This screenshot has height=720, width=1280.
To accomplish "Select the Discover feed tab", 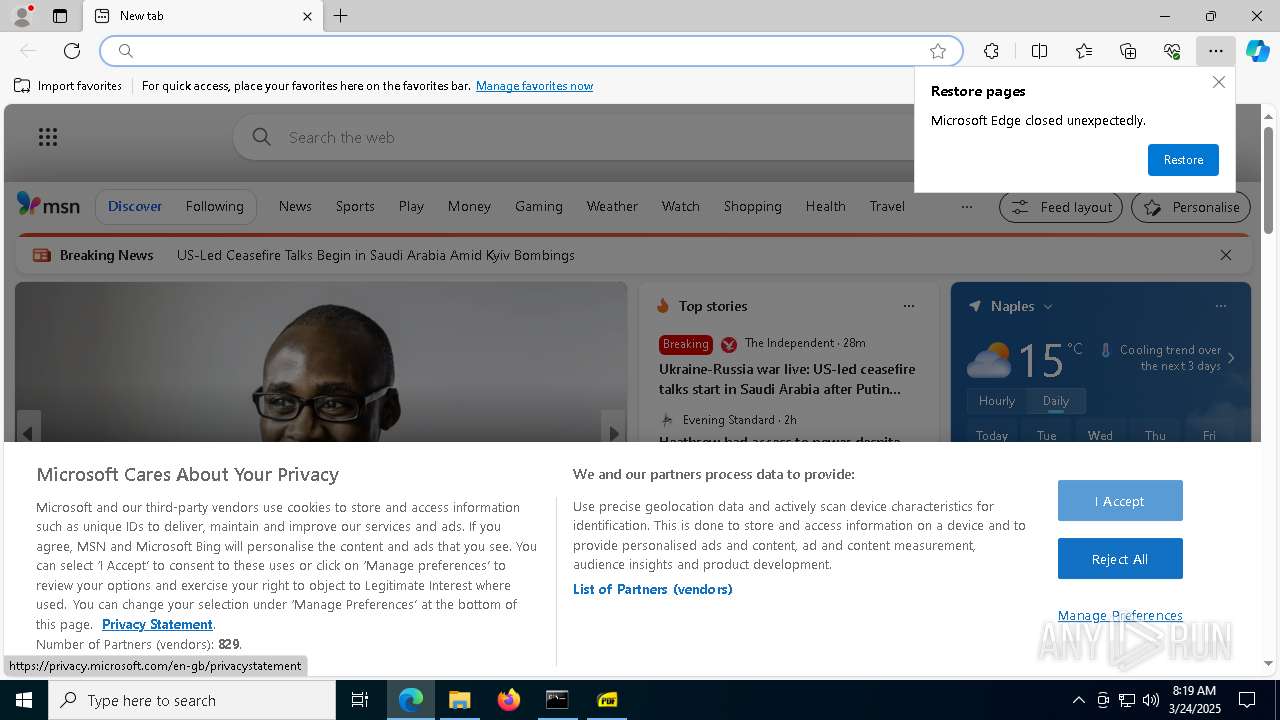I will (x=135, y=207).
